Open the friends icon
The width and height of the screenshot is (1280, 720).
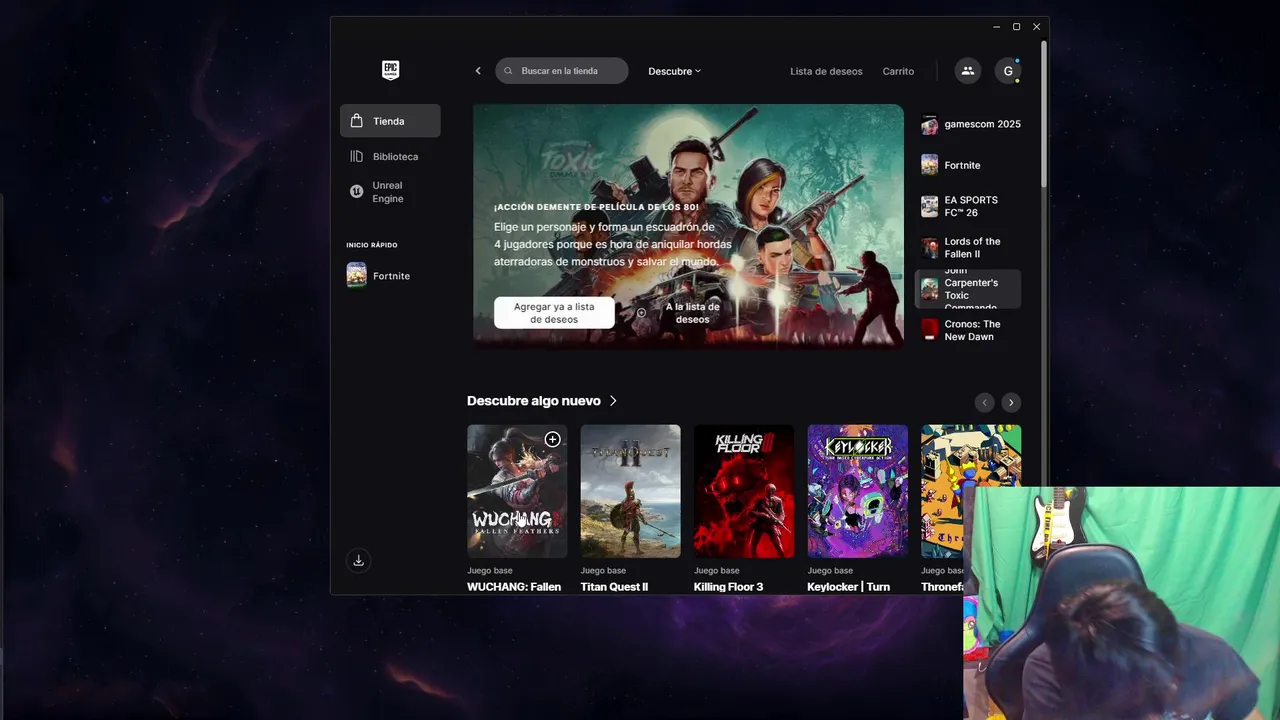click(x=967, y=70)
